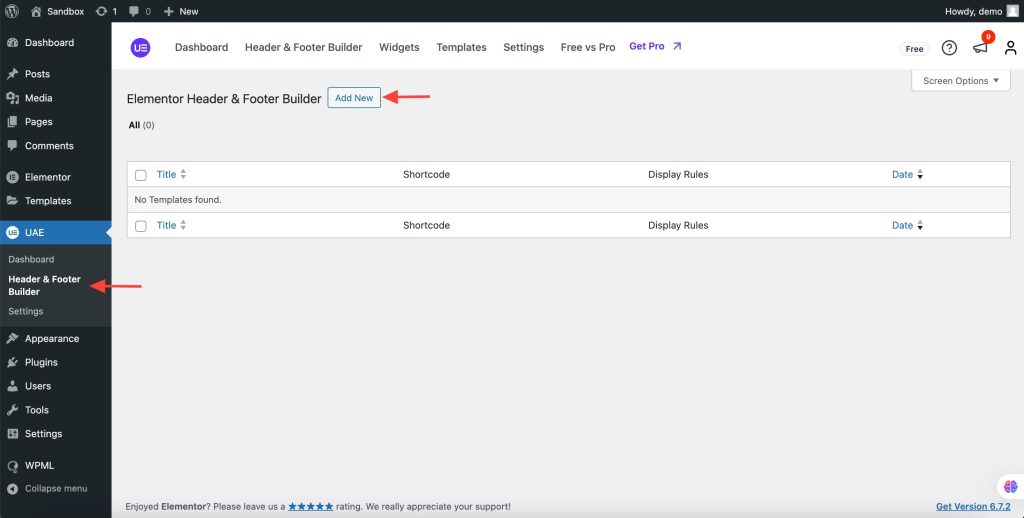Click the user avatar in admin bar
The height and width of the screenshot is (518, 1024).
point(1012,11)
